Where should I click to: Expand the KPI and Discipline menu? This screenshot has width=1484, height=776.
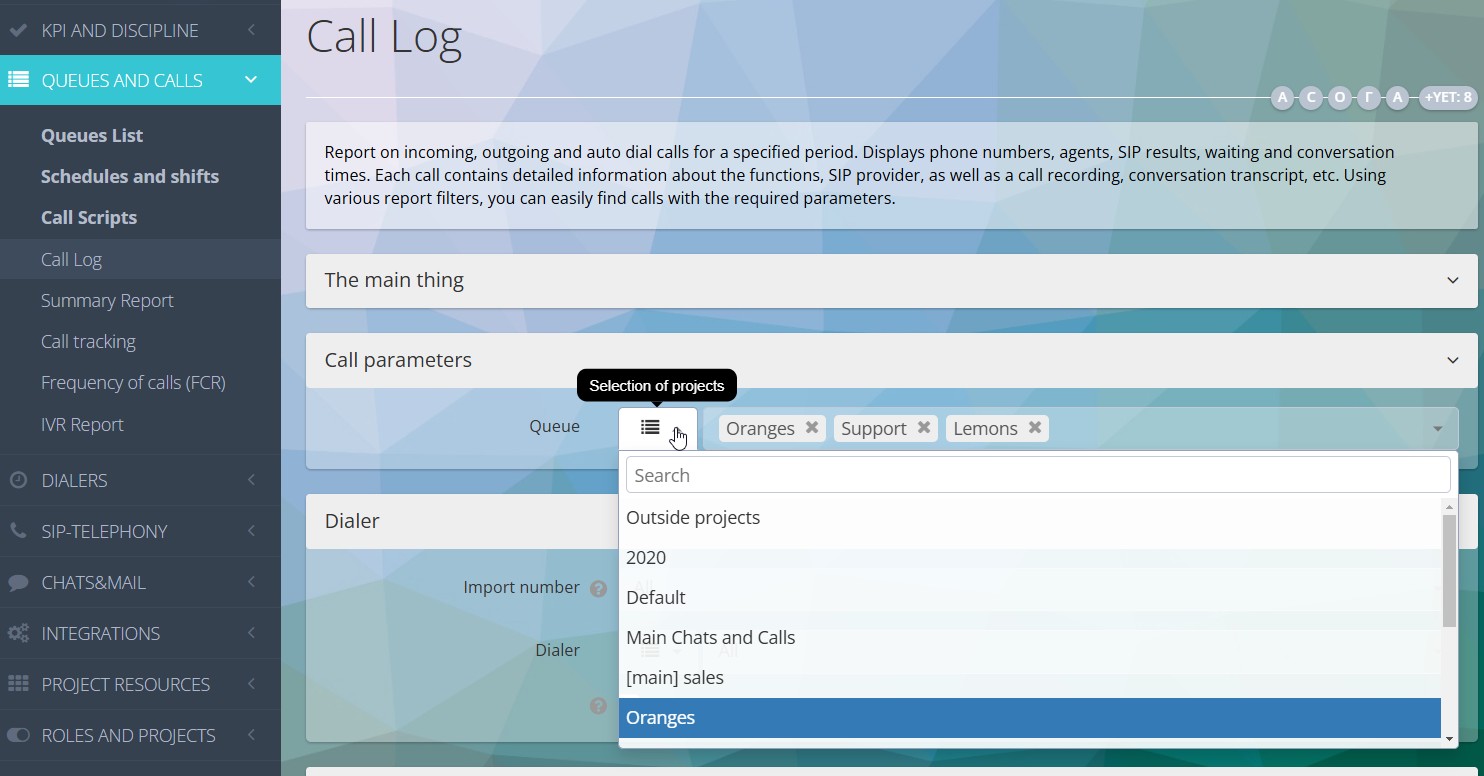tap(251, 30)
